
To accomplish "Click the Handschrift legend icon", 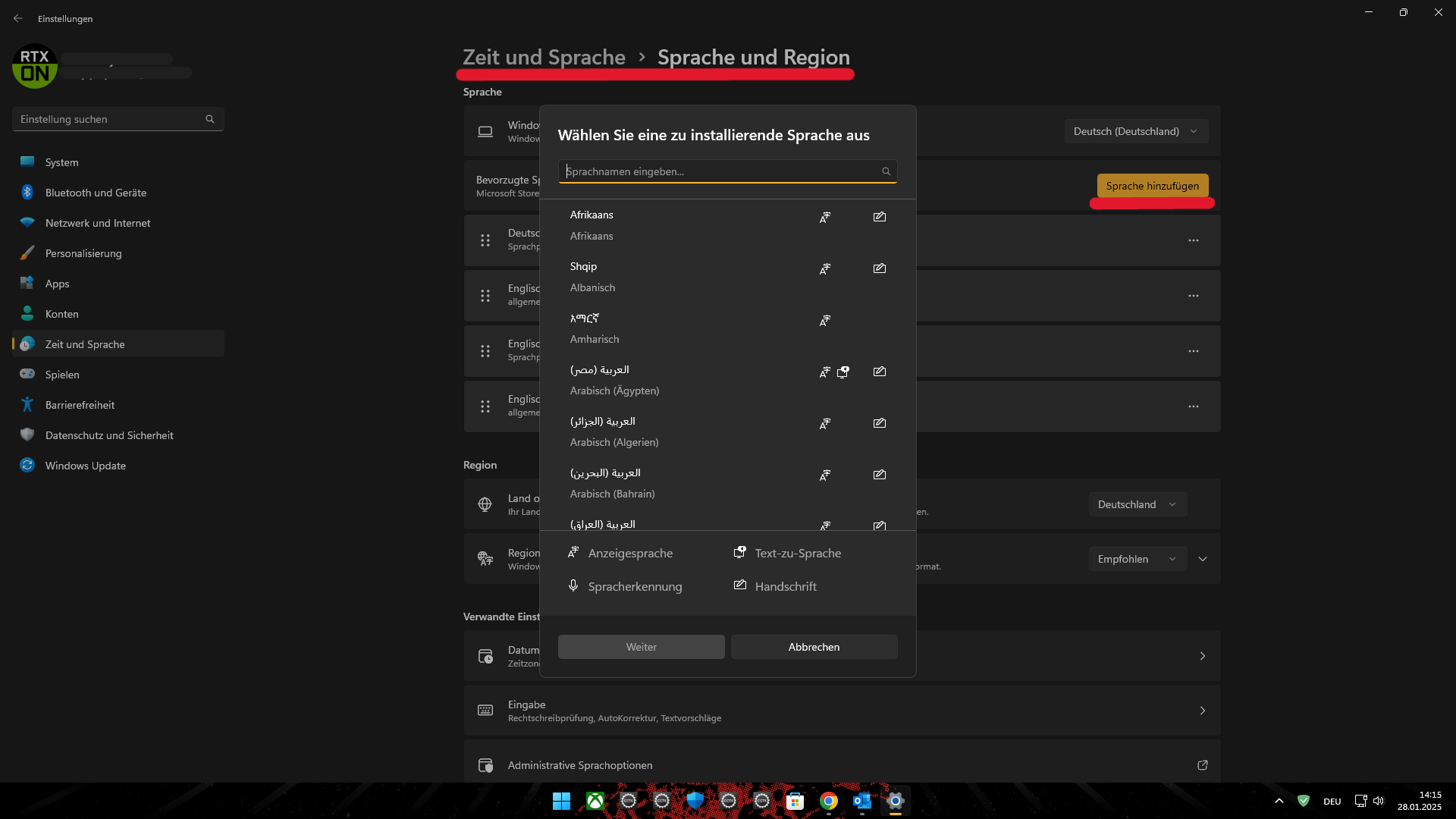I will point(740,585).
